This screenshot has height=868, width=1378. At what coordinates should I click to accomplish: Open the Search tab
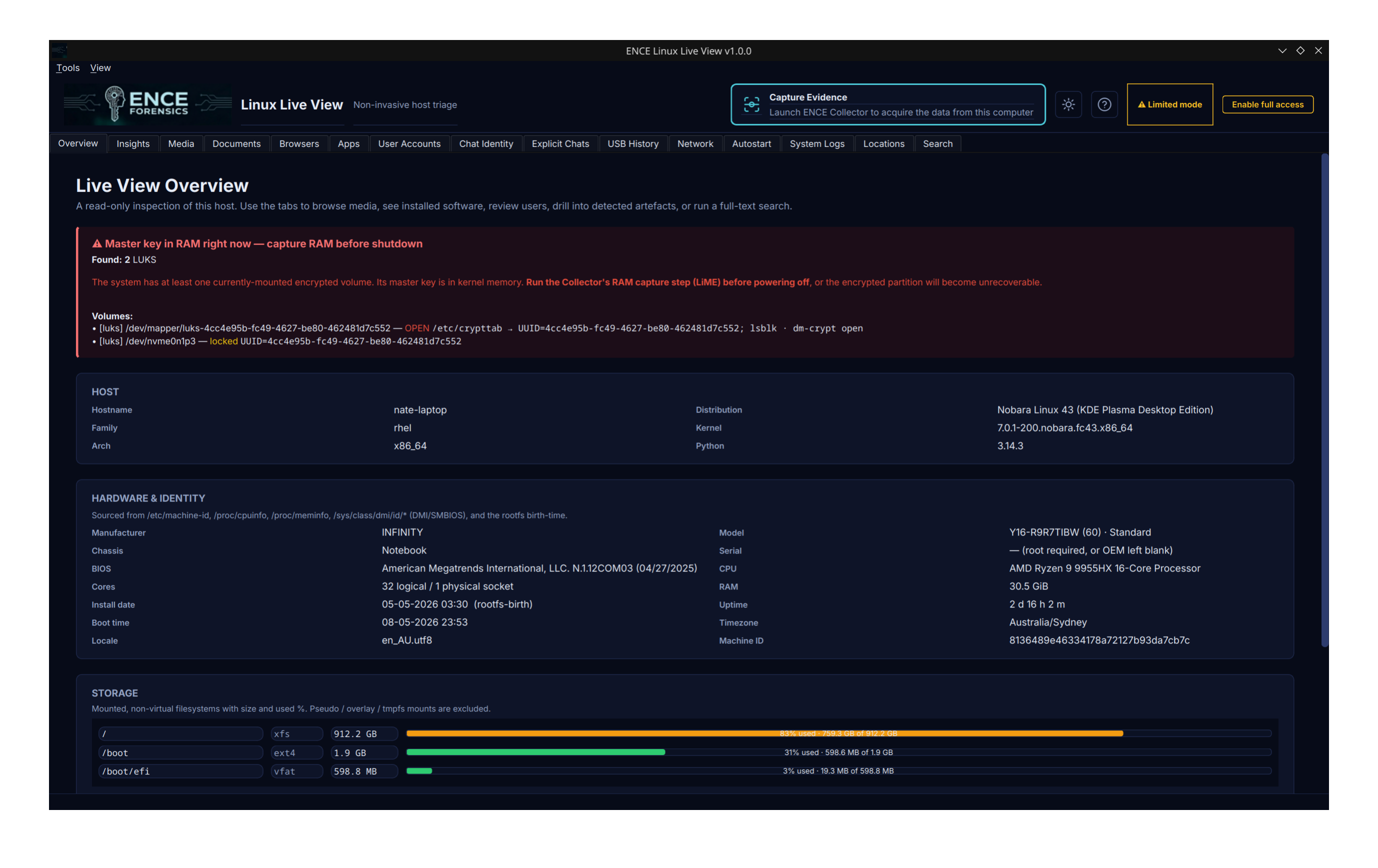(937, 144)
